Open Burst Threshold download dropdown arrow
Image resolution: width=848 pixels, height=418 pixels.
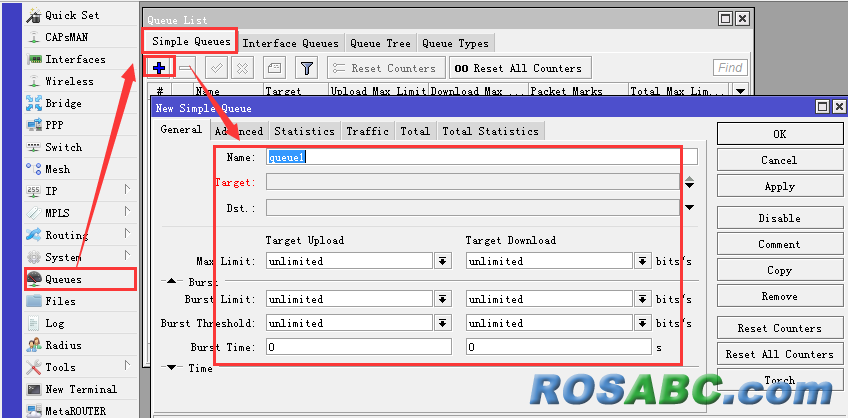click(x=642, y=323)
